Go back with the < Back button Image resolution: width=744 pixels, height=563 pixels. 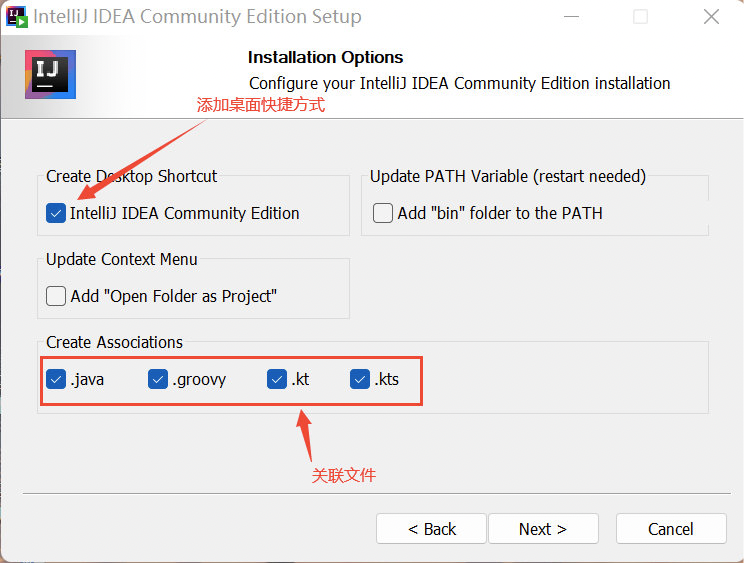[x=431, y=528]
